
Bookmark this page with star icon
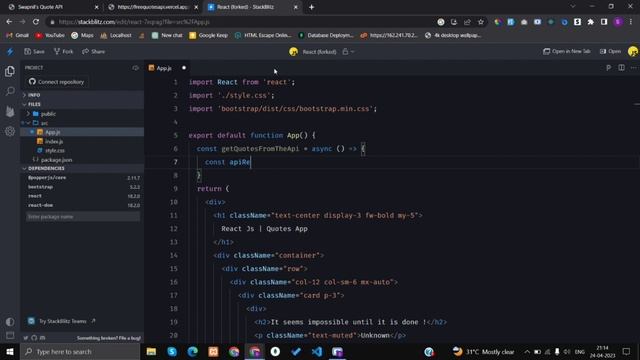tap(480, 22)
